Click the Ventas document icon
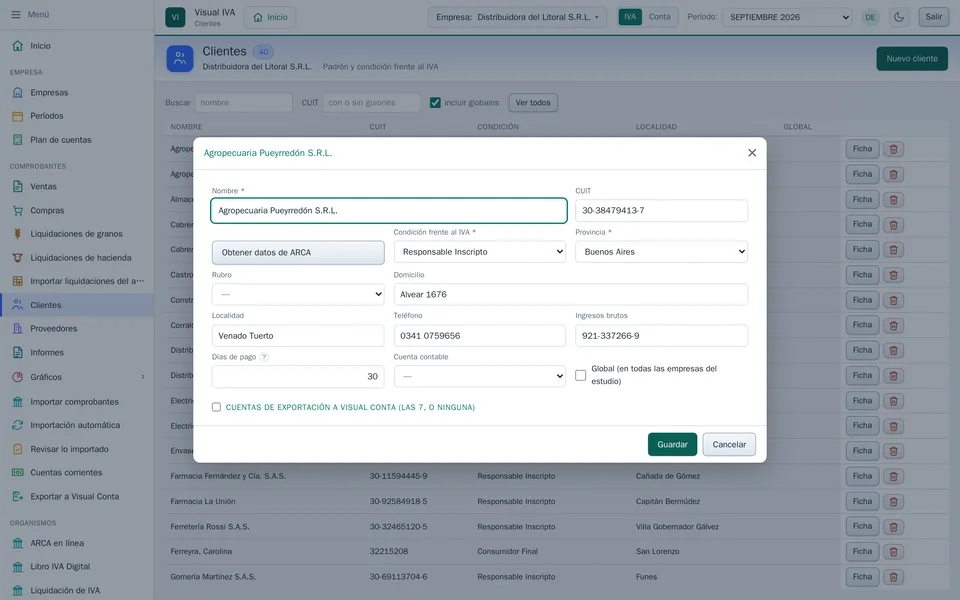 (18, 187)
